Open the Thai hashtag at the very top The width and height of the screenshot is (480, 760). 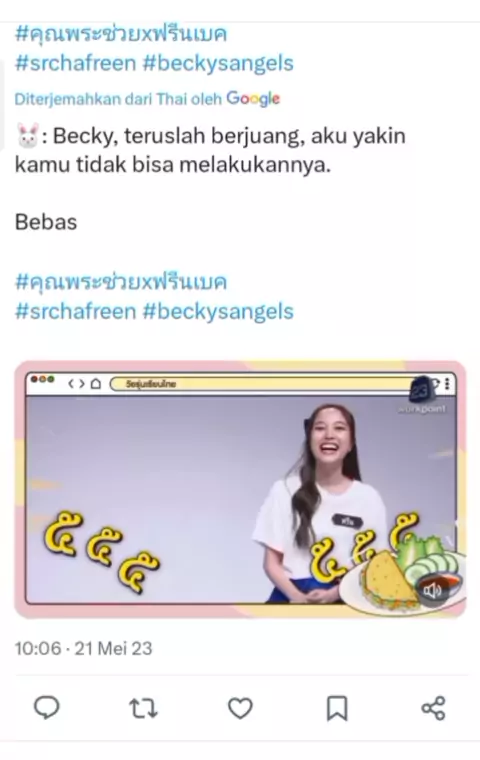click(121, 33)
